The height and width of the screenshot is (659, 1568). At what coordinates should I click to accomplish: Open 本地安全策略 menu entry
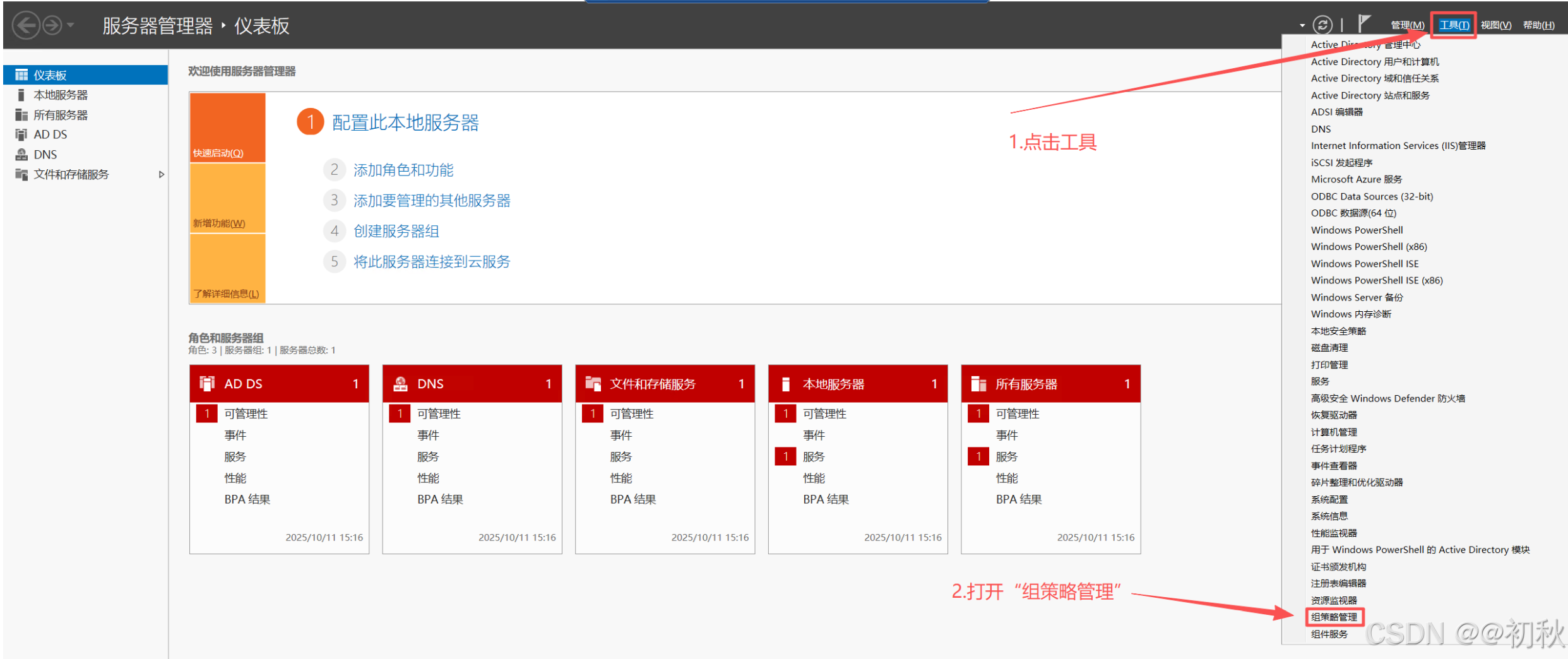tap(1338, 331)
